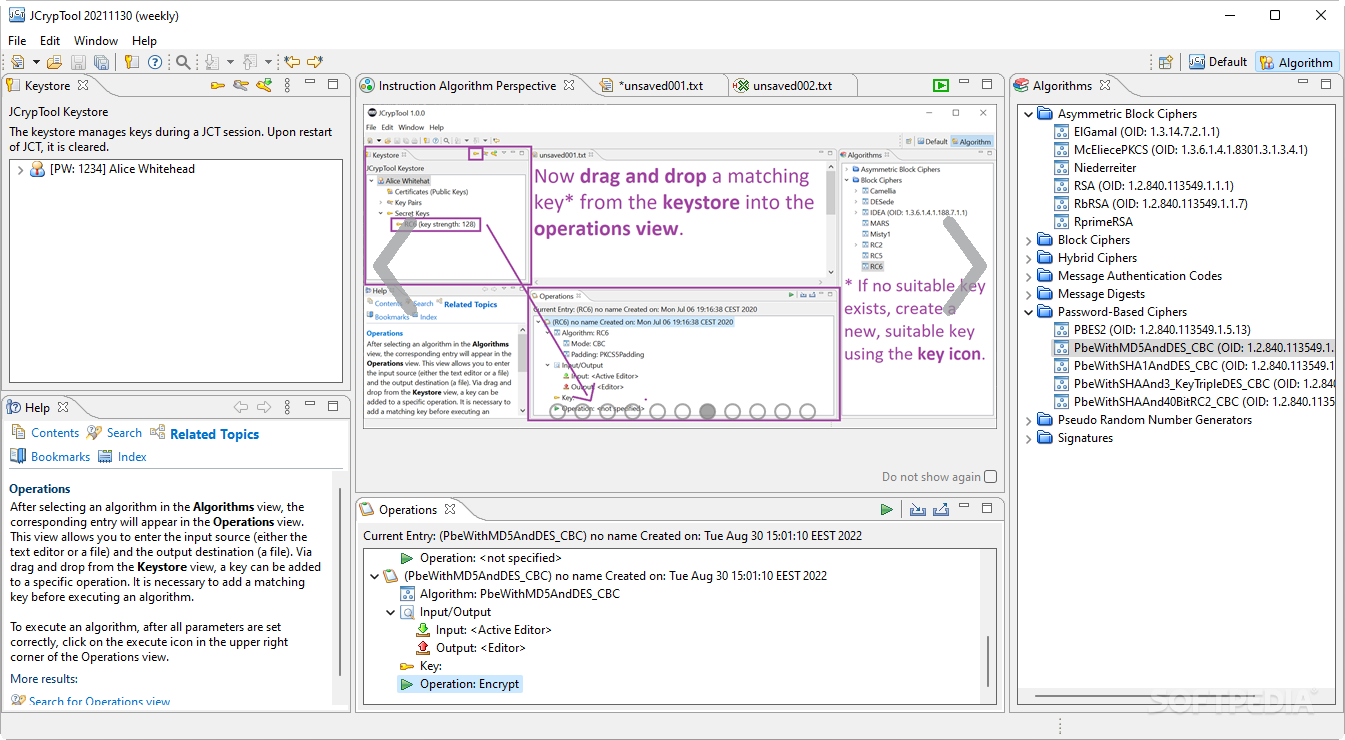Screen dimensions: 1345x740
Task: Open the Bookmarks link in Help
Action: point(60,457)
